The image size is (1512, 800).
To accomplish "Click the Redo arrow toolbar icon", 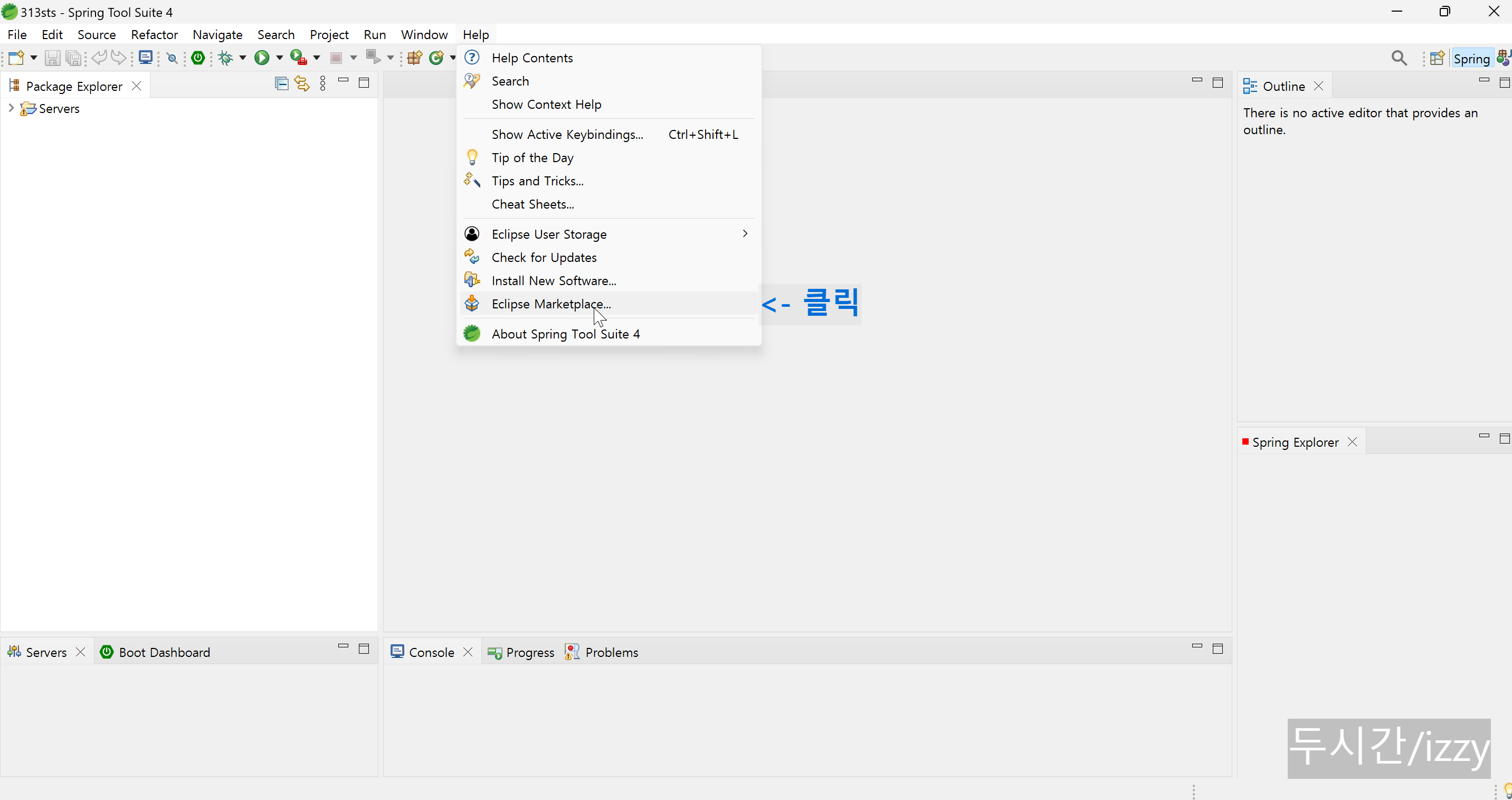I will click(119, 57).
